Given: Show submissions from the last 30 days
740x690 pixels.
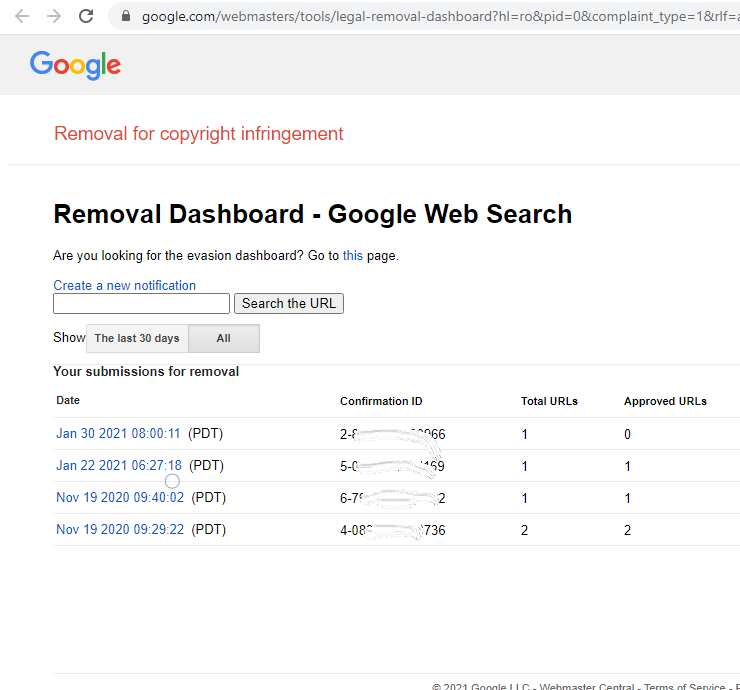Looking at the screenshot, I should [x=137, y=338].
